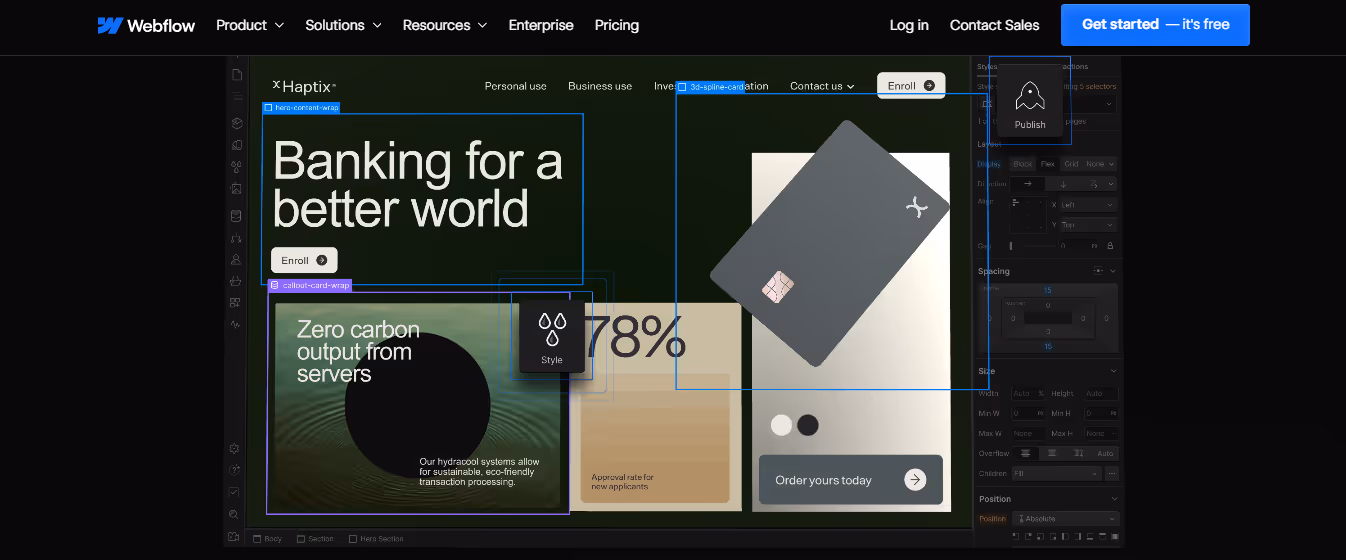Set Overflow to visible icon

coord(1025,454)
